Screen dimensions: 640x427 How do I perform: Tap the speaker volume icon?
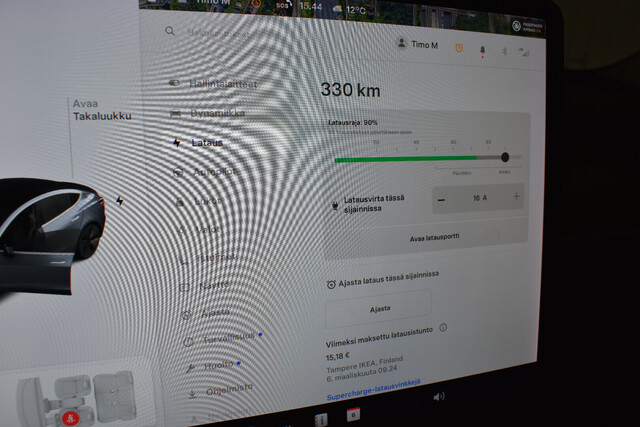439,396
